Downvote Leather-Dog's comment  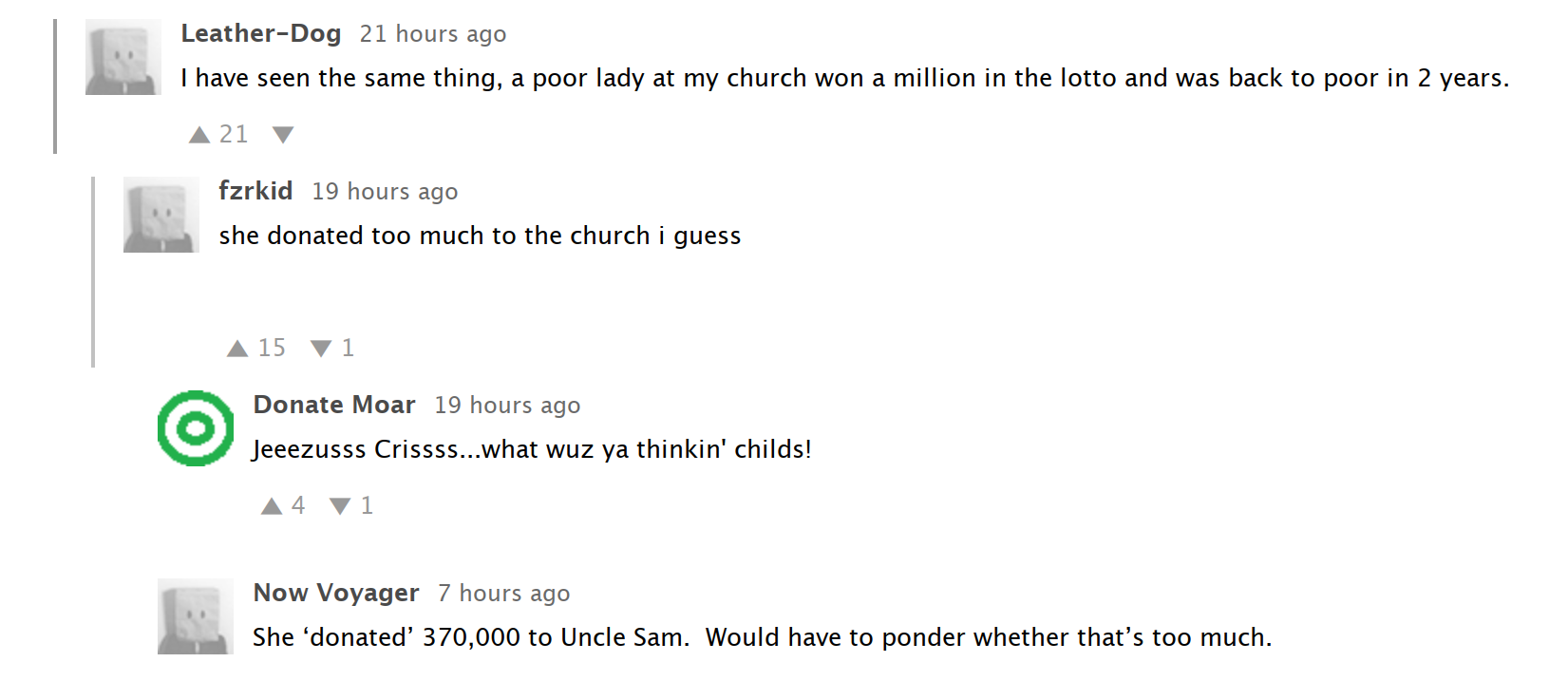tap(282, 135)
